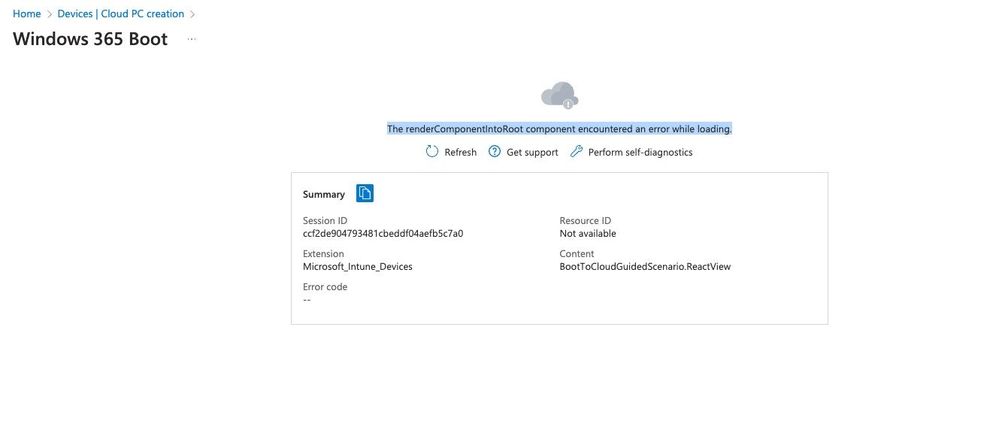Image resolution: width=999 pixels, height=433 pixels.
Task: Open the ellipsis menu beside Windows 365 Boot
Action: (x=192, y=39)
